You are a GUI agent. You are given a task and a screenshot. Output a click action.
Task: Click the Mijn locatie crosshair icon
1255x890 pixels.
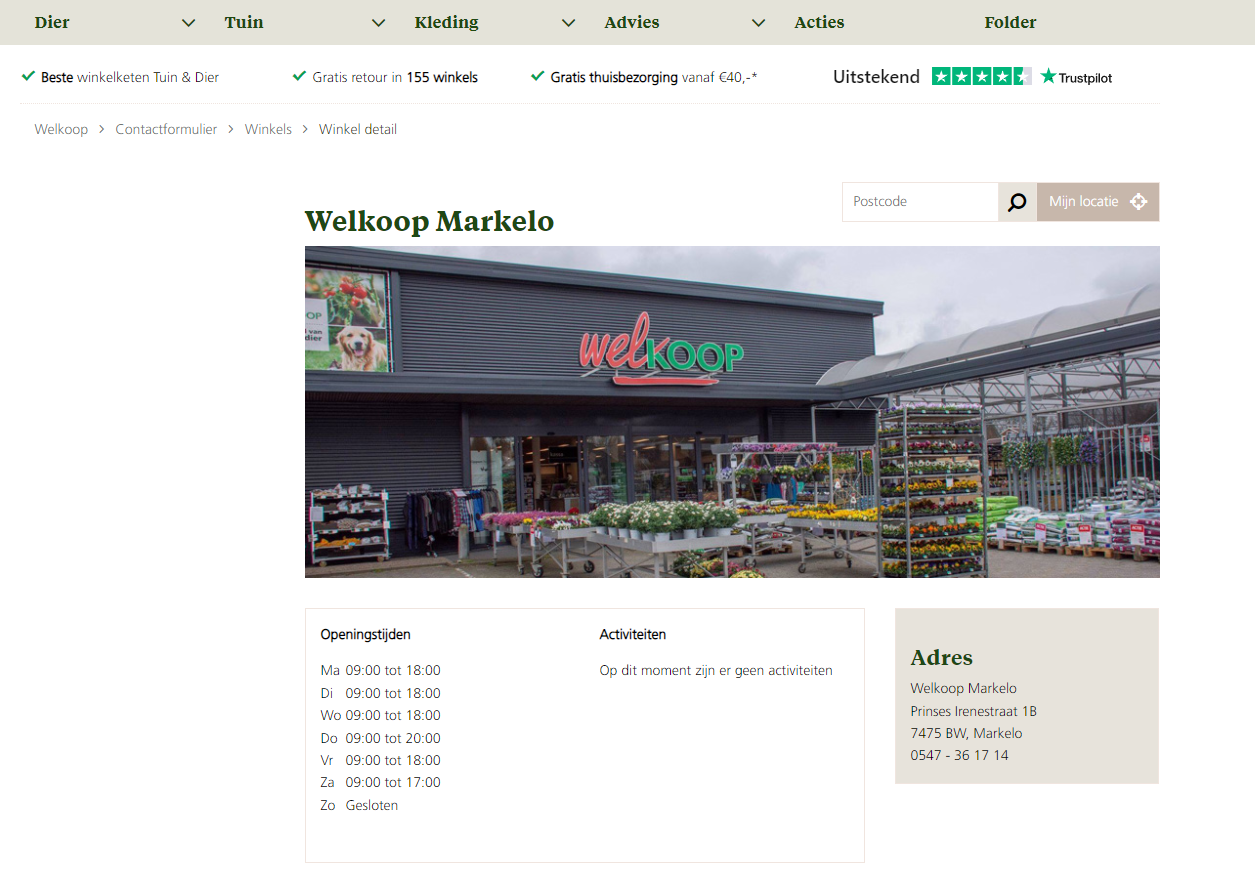(x=1138, y=202)
